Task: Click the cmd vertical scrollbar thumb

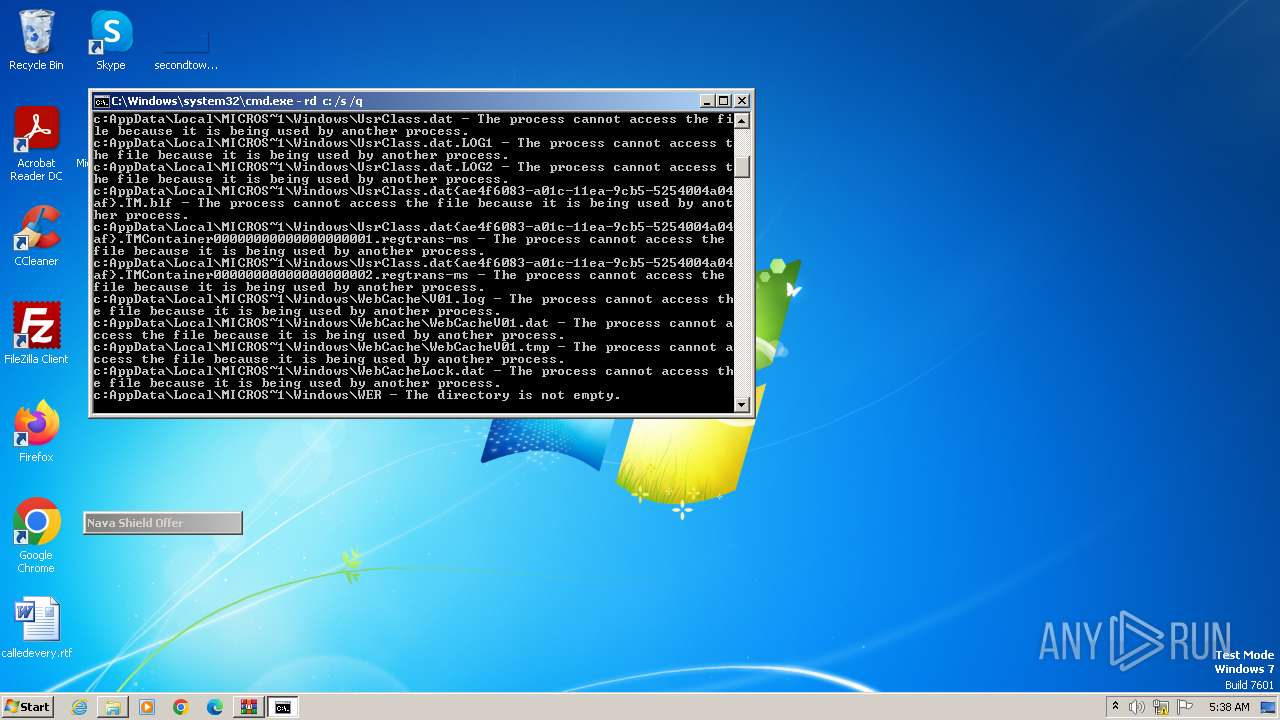Action: (742, 168)
